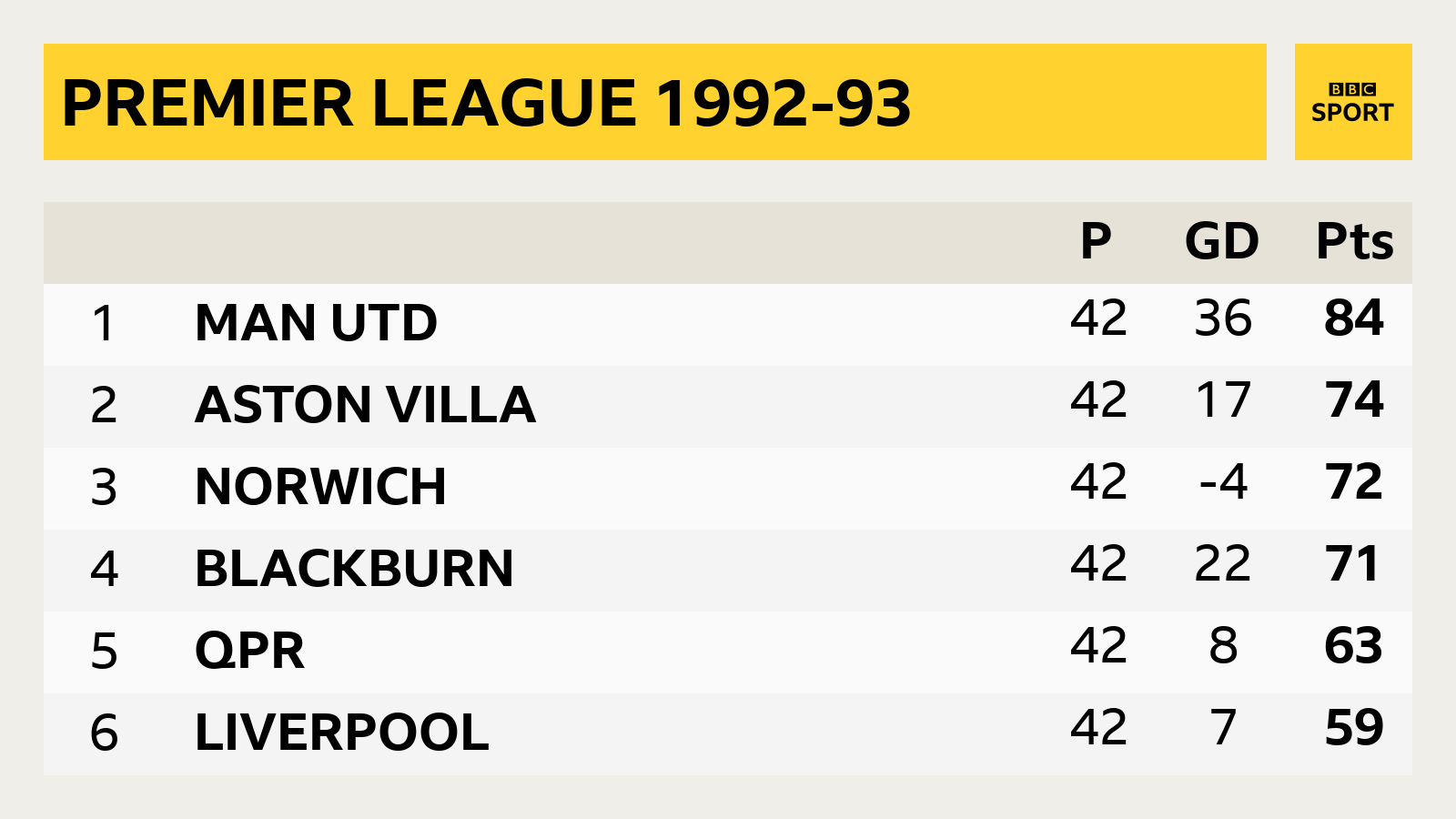Select the P column header

point(1097,241)
